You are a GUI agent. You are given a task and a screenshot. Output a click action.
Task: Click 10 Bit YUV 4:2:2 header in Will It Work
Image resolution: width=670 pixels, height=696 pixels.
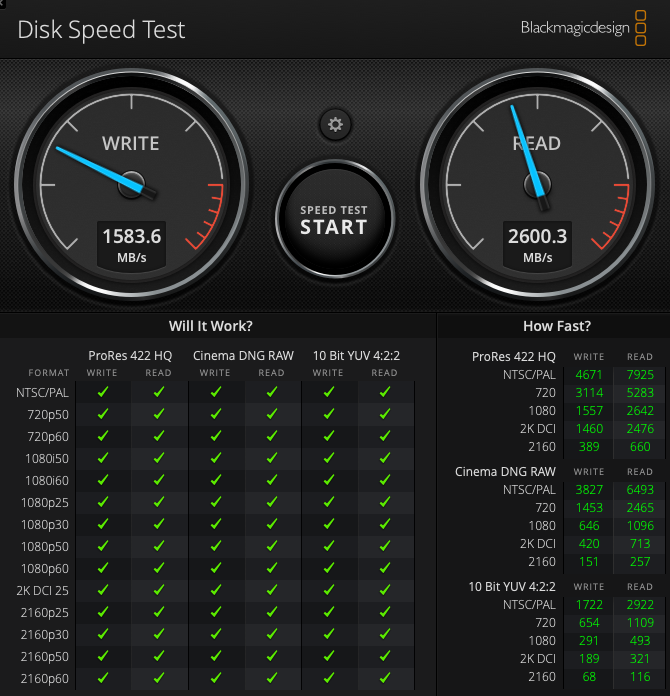tap(357, 356)
